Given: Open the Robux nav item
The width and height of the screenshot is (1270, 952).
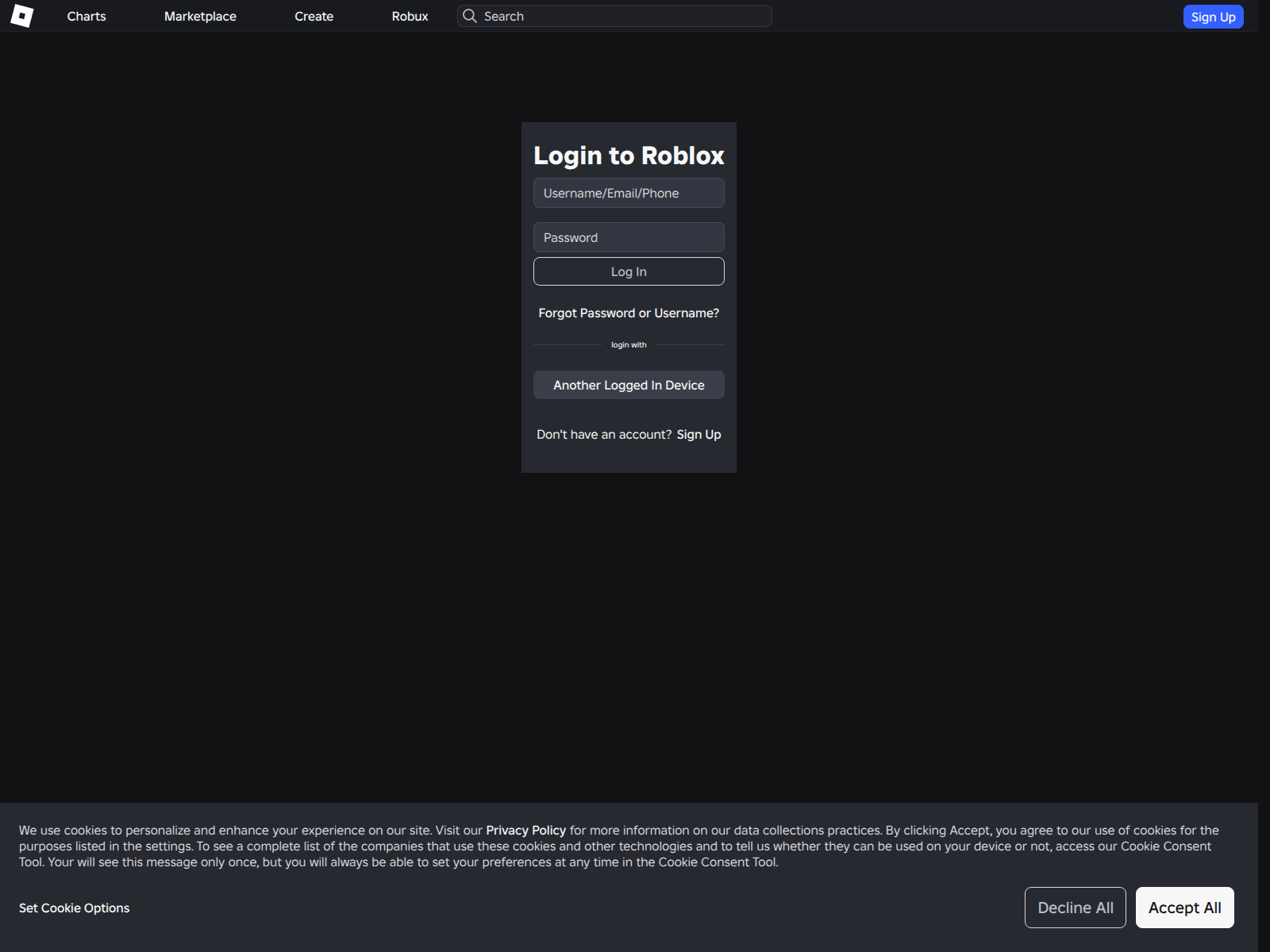Looking at the screenshot, I should 410,16.
